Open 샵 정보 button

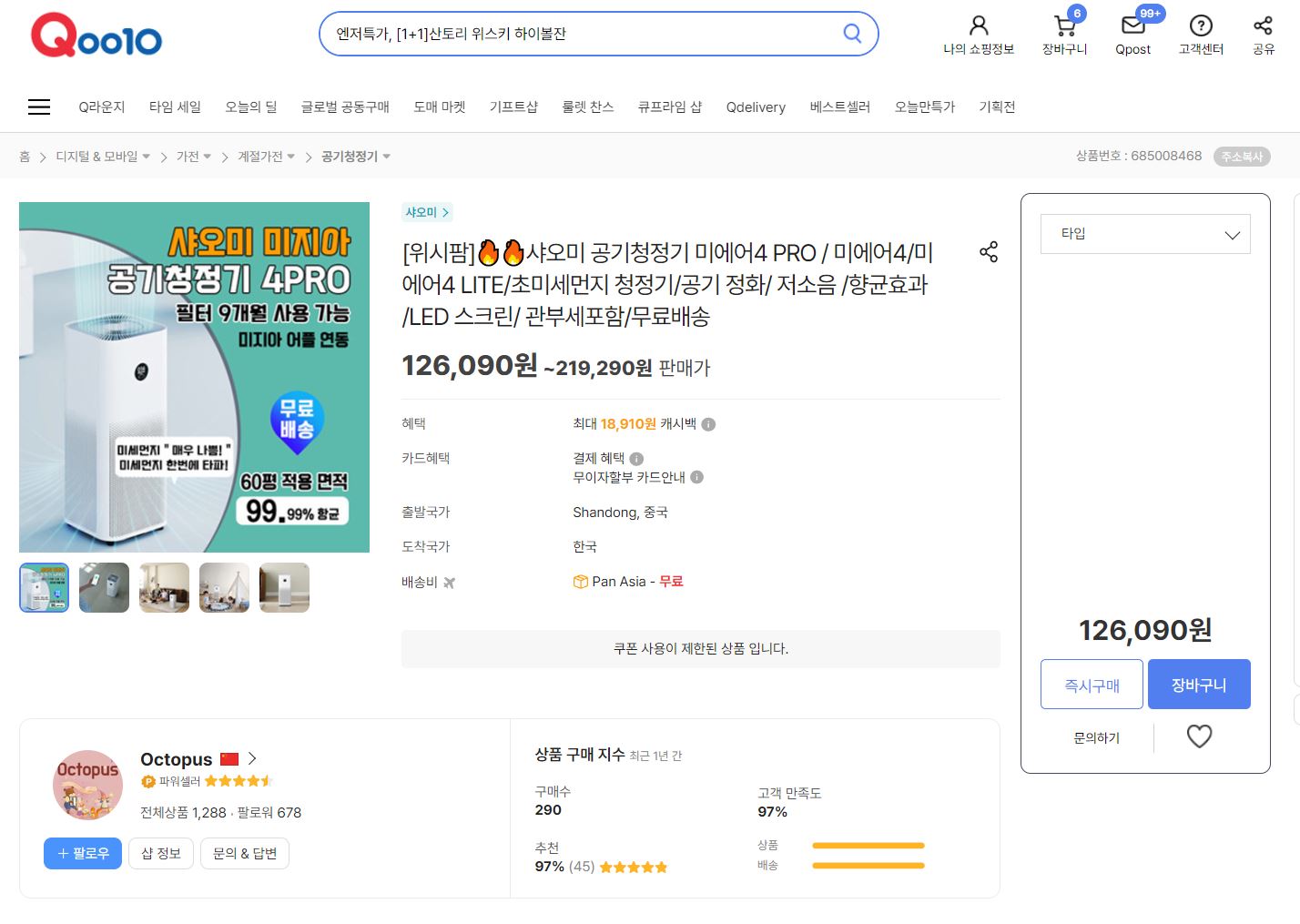161,853
